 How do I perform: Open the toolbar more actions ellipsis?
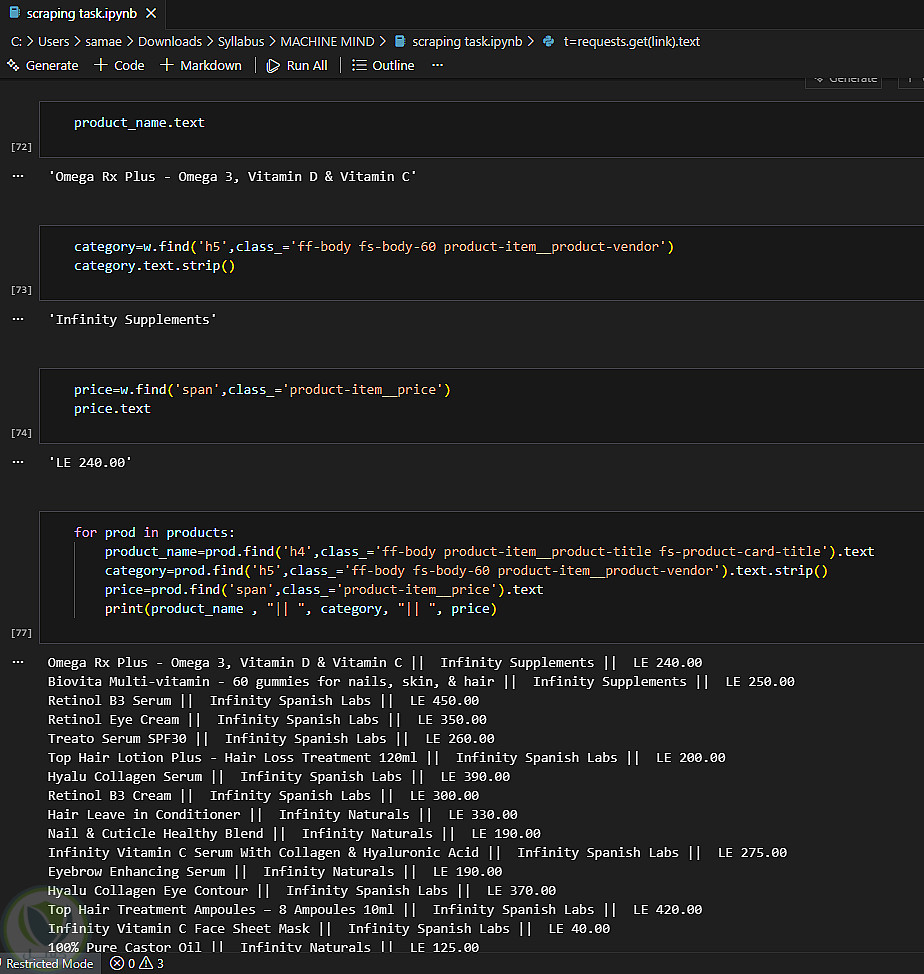pyautogui.click(x=437, y=65)
